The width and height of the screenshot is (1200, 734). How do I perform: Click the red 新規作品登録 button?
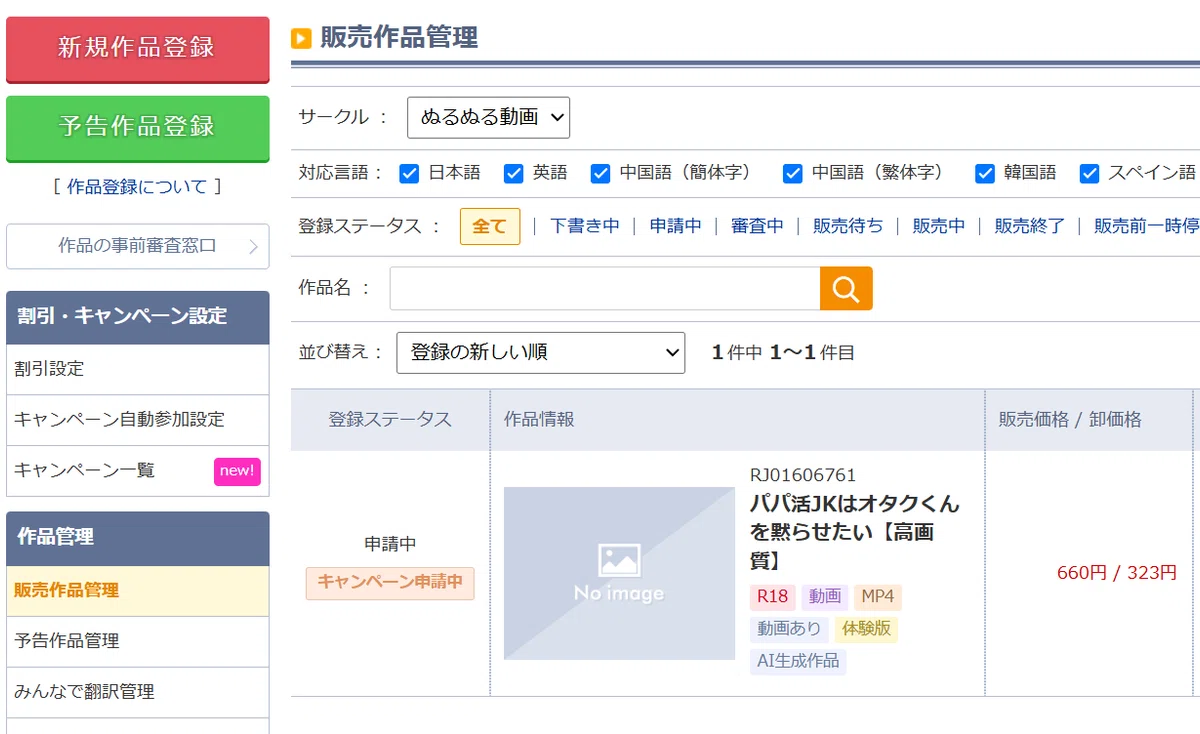click(138, 49)
